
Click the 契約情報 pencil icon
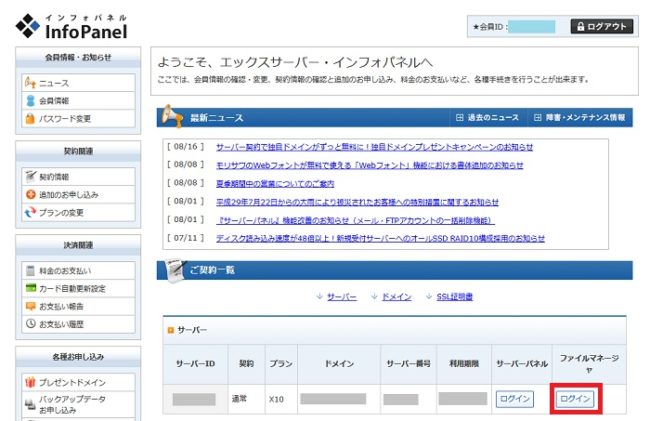pyautogui.click(x=30, y=177)
